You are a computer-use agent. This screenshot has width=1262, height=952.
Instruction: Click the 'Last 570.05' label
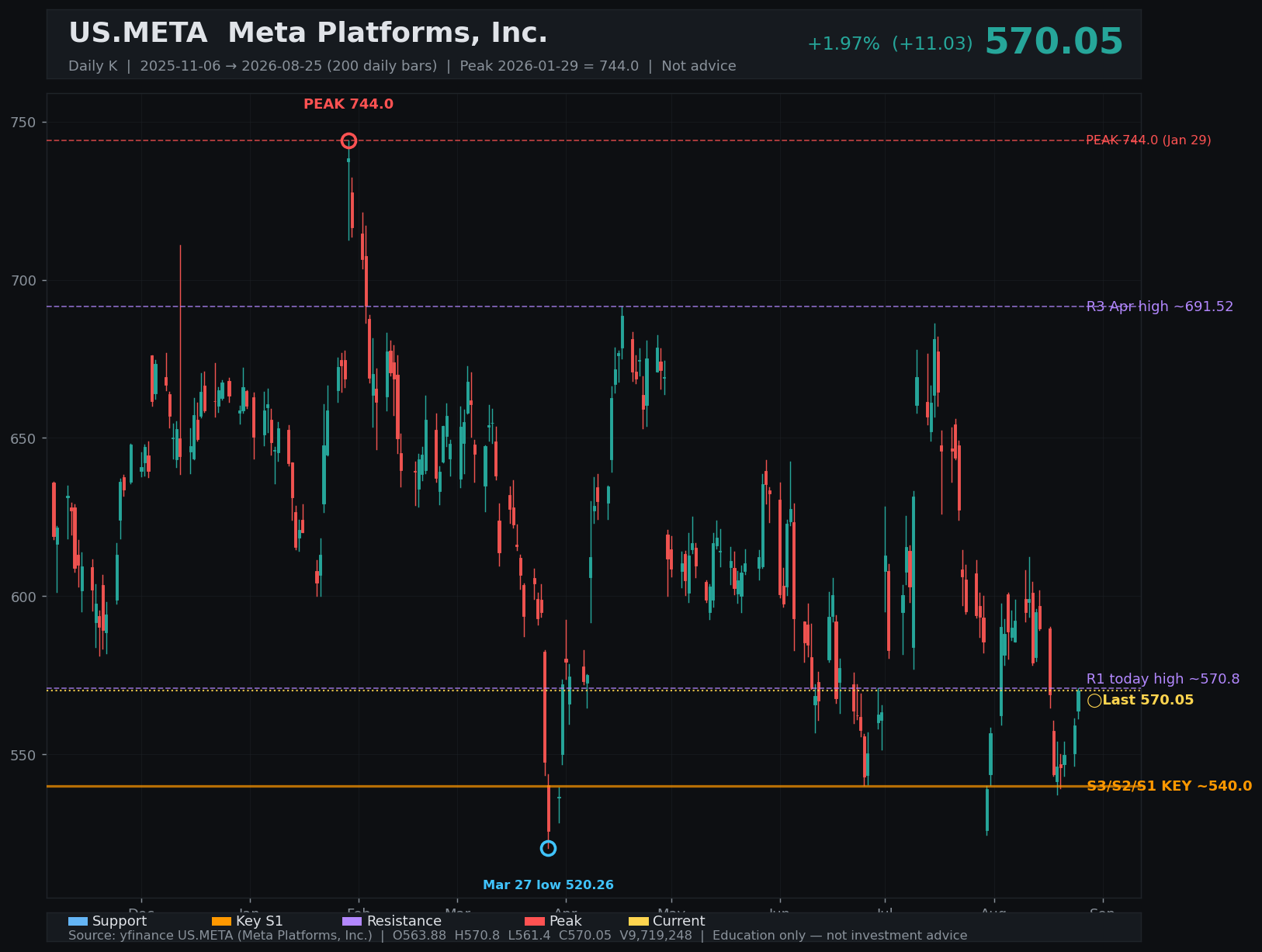tap(1148, 701)
